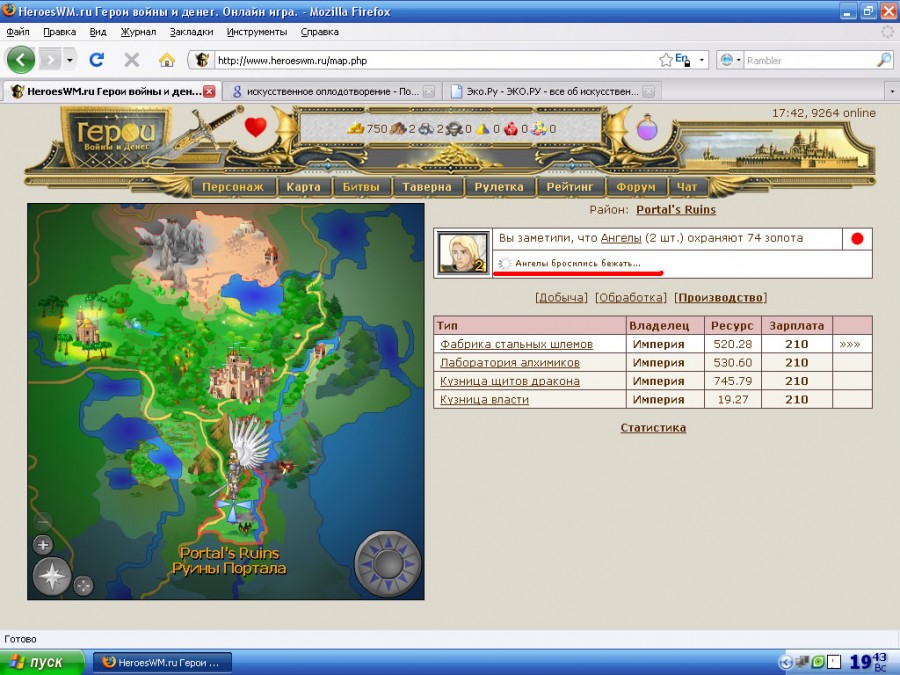This screenshot has height=675, width=900.
Task: Open the пуск Start menu
Action: tap(40, 662)
